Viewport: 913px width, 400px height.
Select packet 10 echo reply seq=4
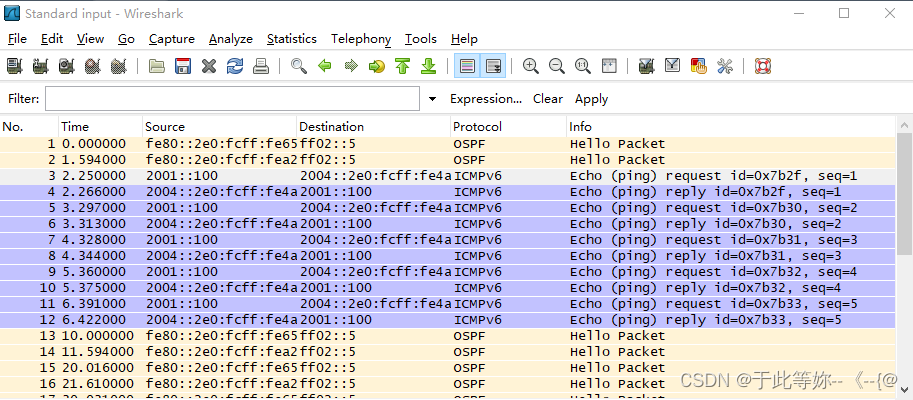pyautogui.click(x=447, y=288)
